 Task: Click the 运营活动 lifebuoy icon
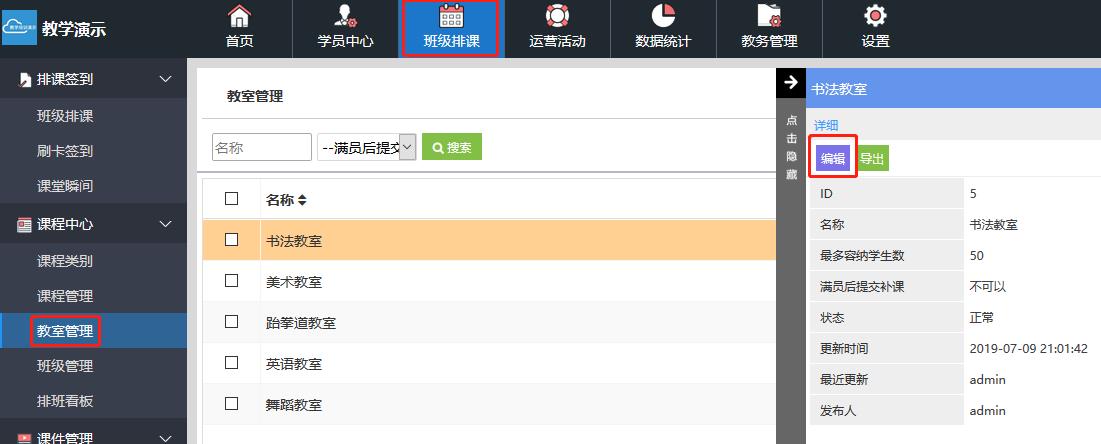coord(557,17)
